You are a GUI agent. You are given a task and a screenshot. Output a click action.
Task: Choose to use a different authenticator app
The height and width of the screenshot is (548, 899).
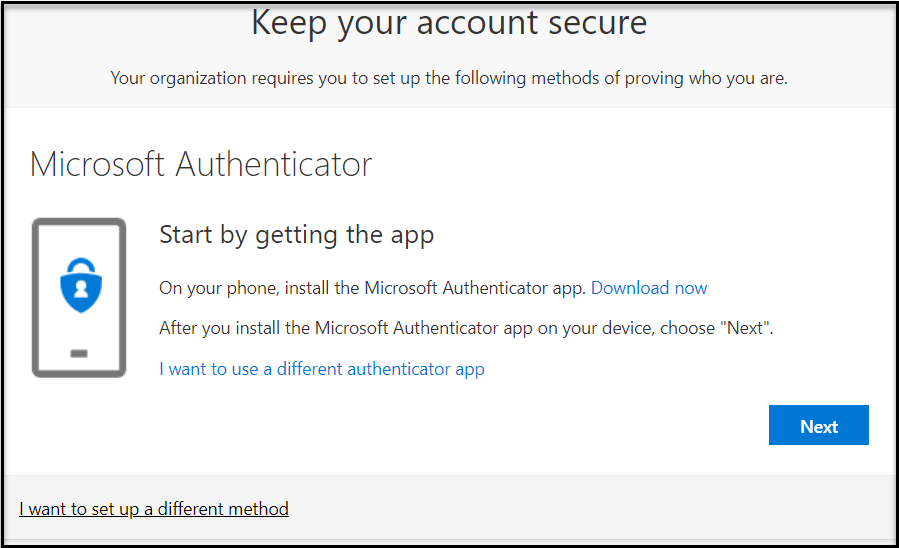point(322,369)
